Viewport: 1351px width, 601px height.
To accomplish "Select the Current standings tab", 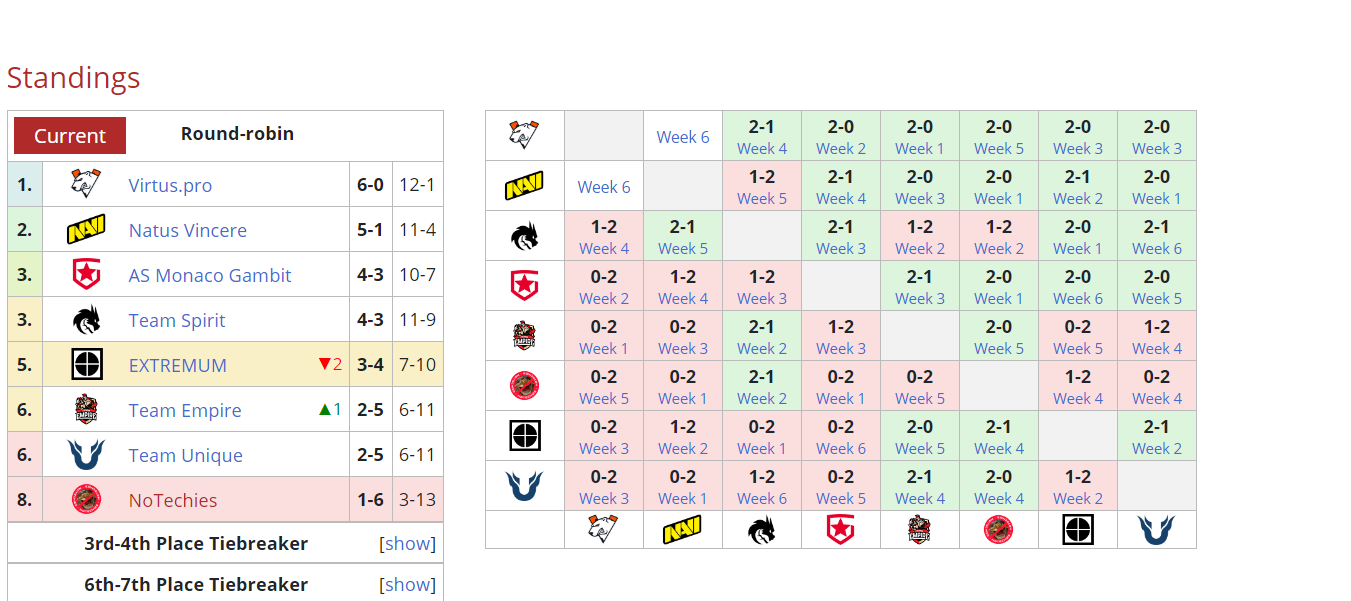I will tap(70, 136).
